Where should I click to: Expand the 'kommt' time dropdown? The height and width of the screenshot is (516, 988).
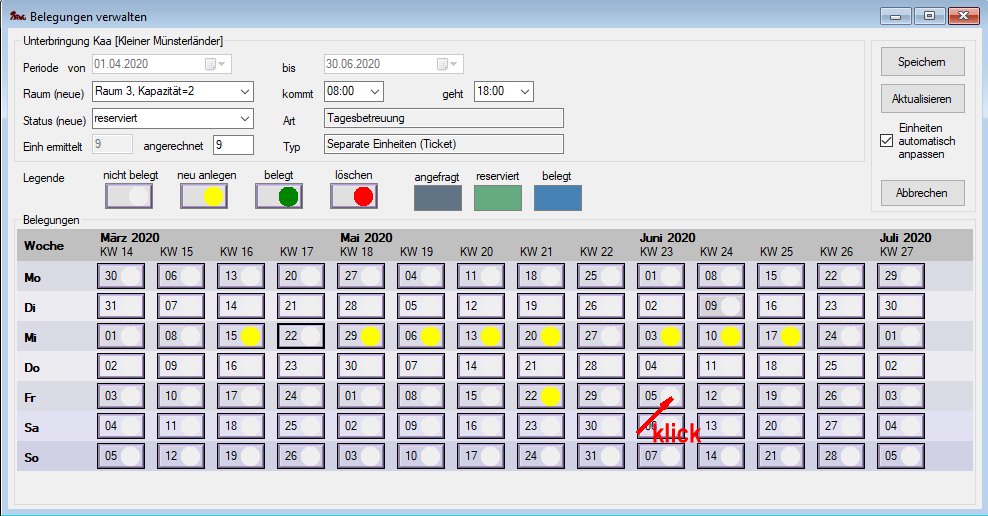click(375, 92)
